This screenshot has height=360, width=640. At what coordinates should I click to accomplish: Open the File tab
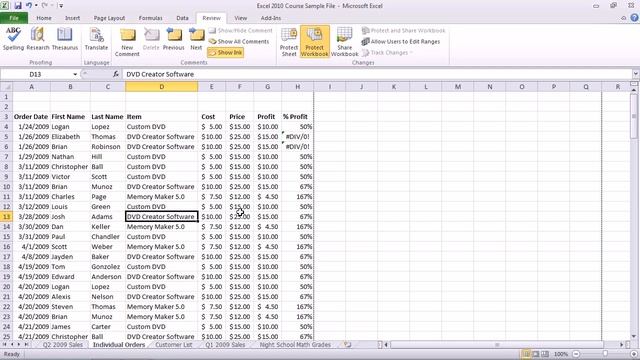[x=14, y=18]
